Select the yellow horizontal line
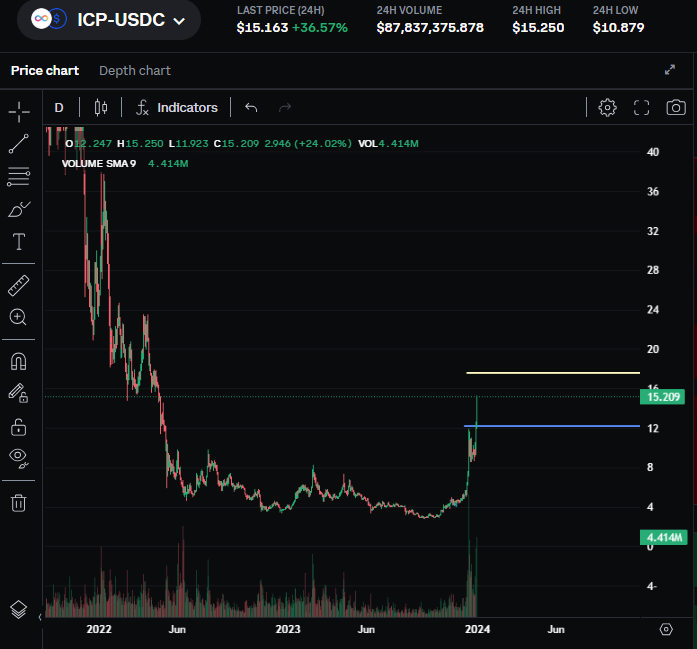697x649 pixels. pos(553,373)
